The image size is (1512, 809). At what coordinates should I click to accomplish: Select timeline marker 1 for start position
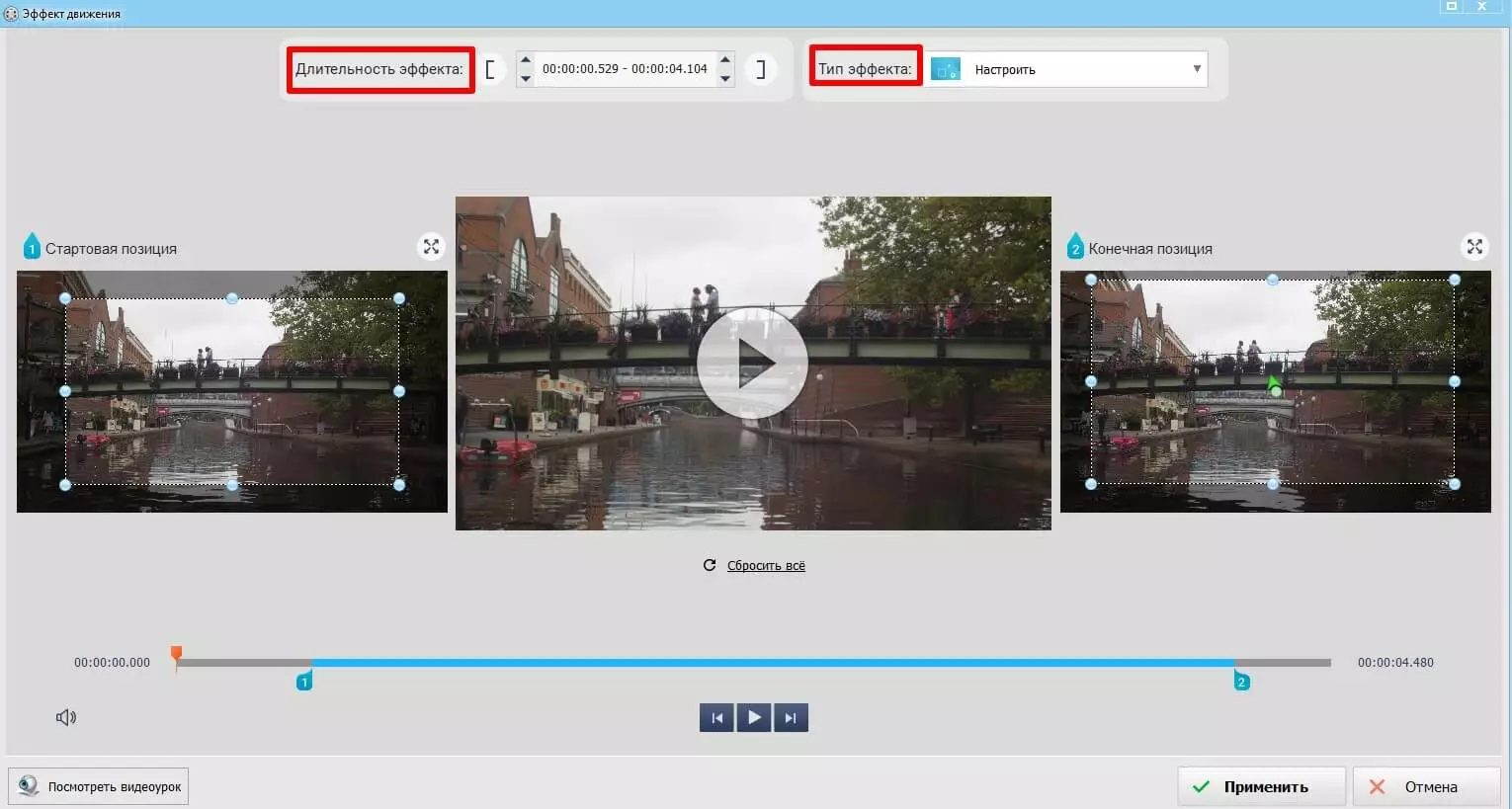(304, 682)
